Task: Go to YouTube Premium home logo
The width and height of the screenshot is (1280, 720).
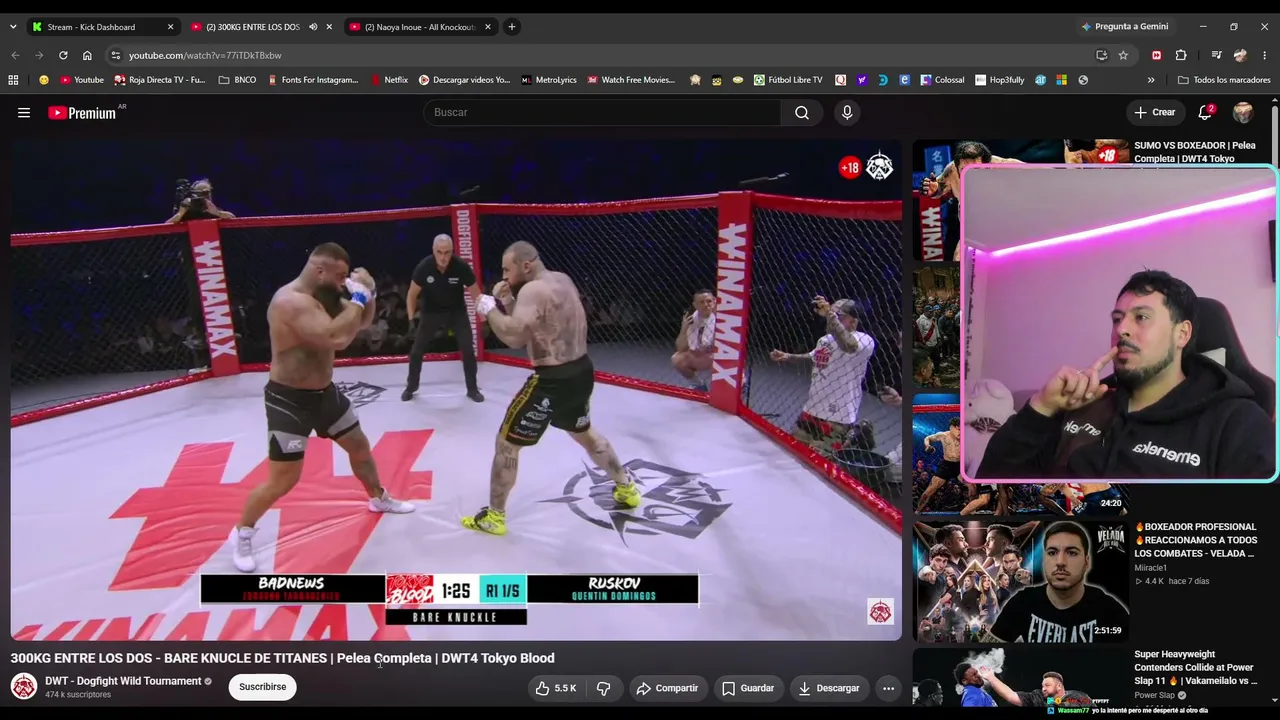Action: coord(82,113)
